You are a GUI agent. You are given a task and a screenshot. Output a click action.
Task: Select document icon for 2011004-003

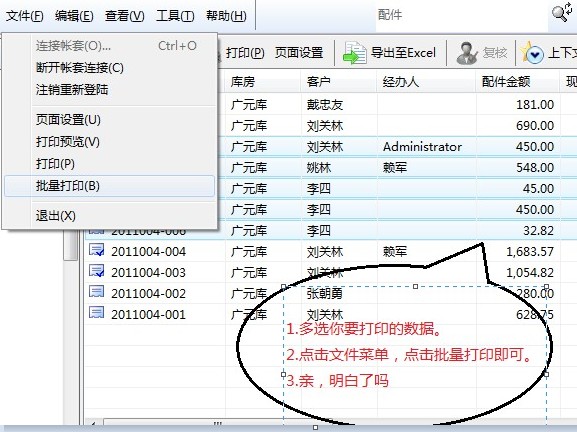point(96,271)
